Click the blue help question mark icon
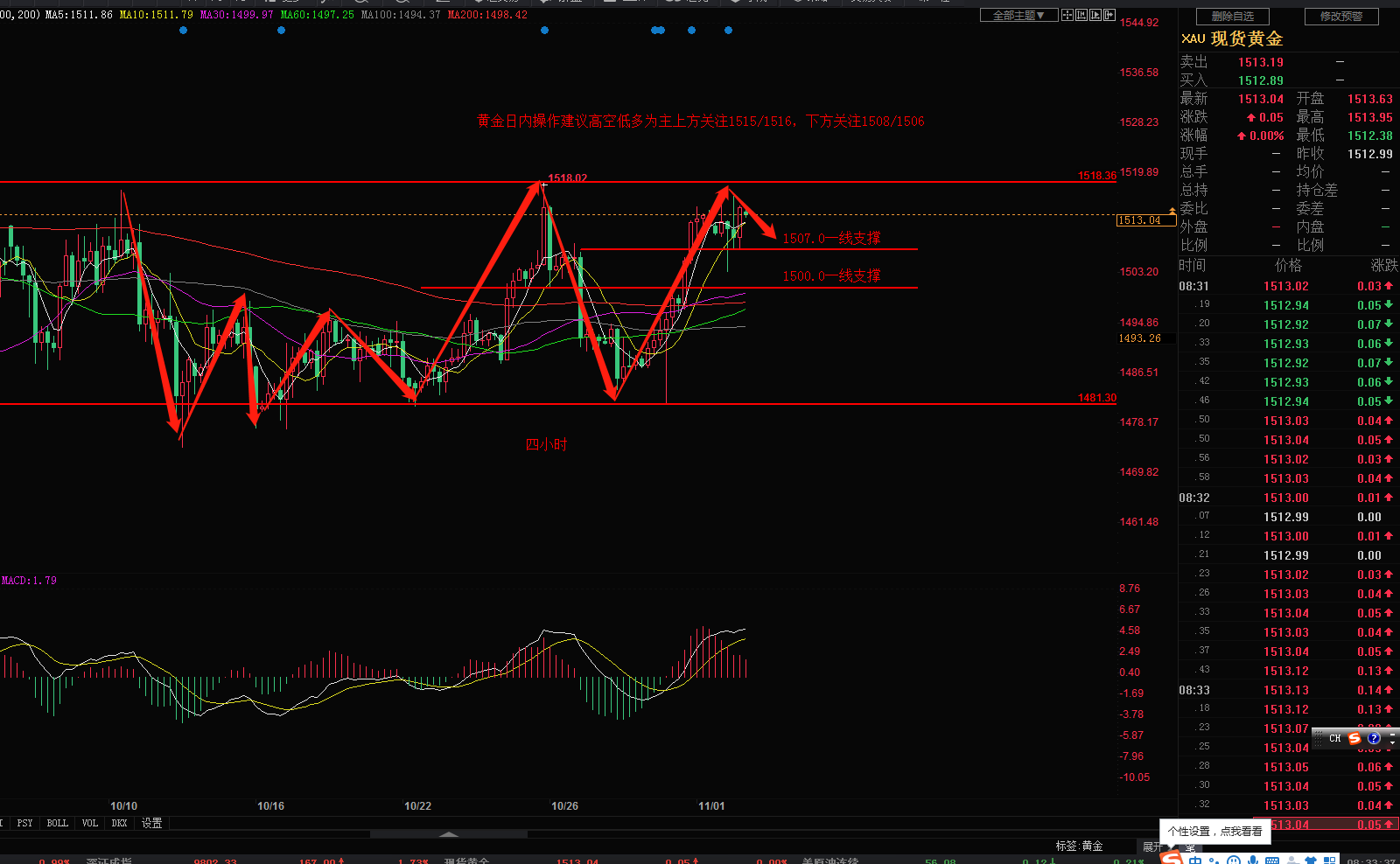The image size is (1400, 864). pyautogui.click(x=1374, y=738)
